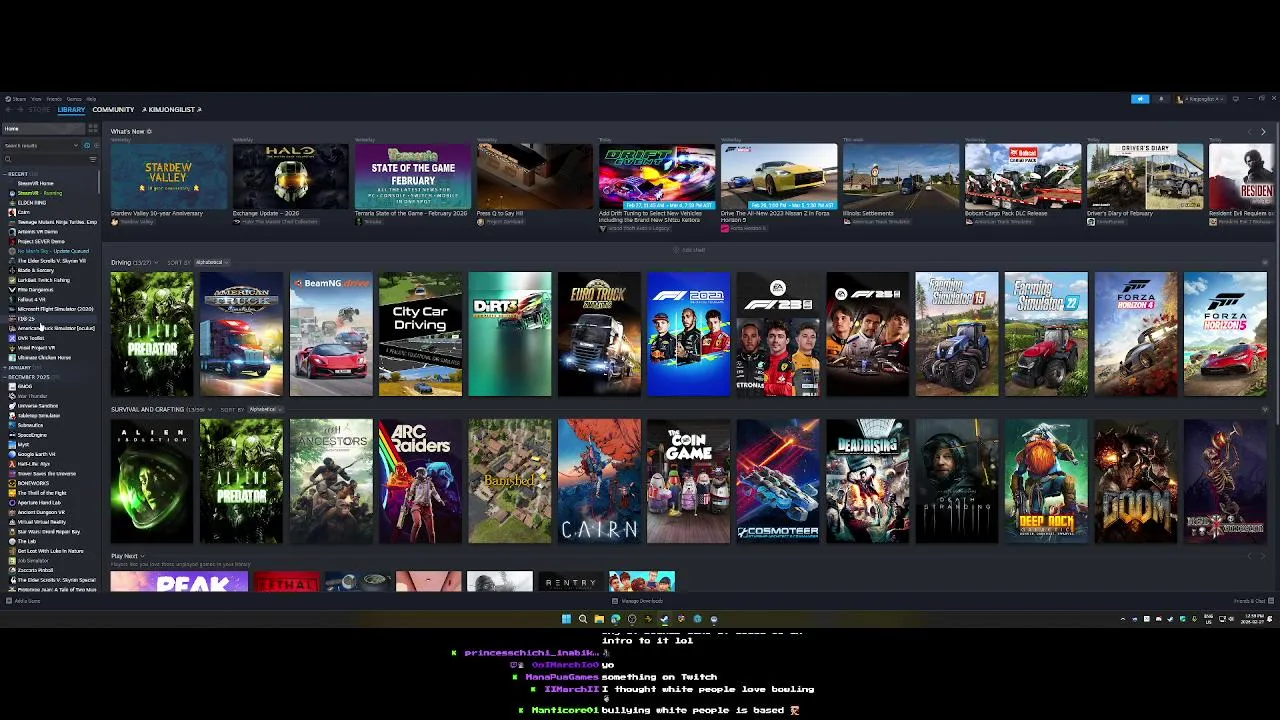Click the blue announcements megaphone button
Image resolution: width=1280 pixels, height=720 pixels.
tap(1140, 99)
